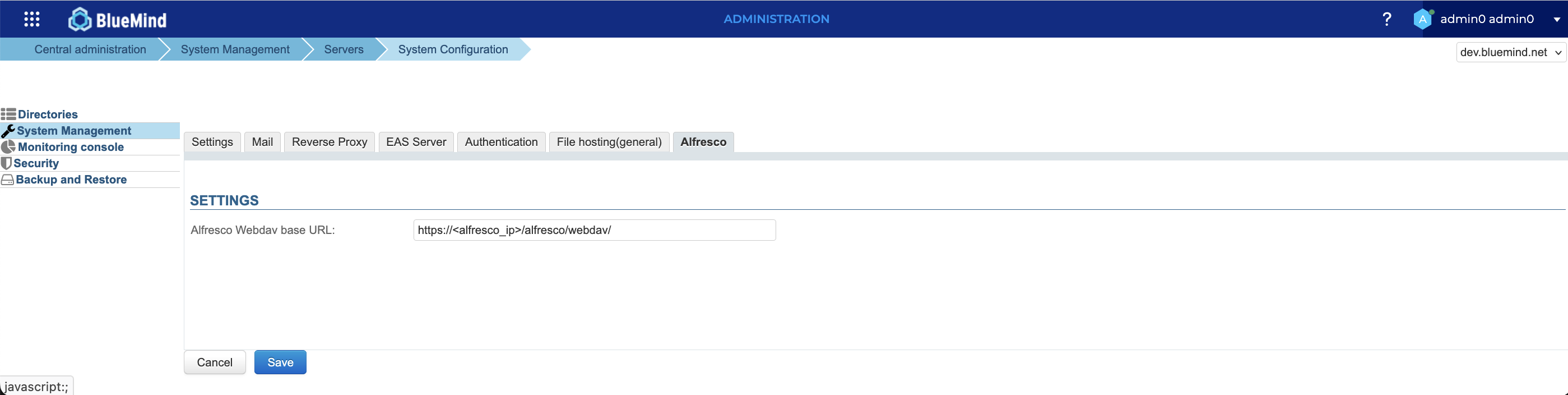Viewport: 1568px width, 395px height.
Task: Click the Save button
Action: click(x=280, y=362)
